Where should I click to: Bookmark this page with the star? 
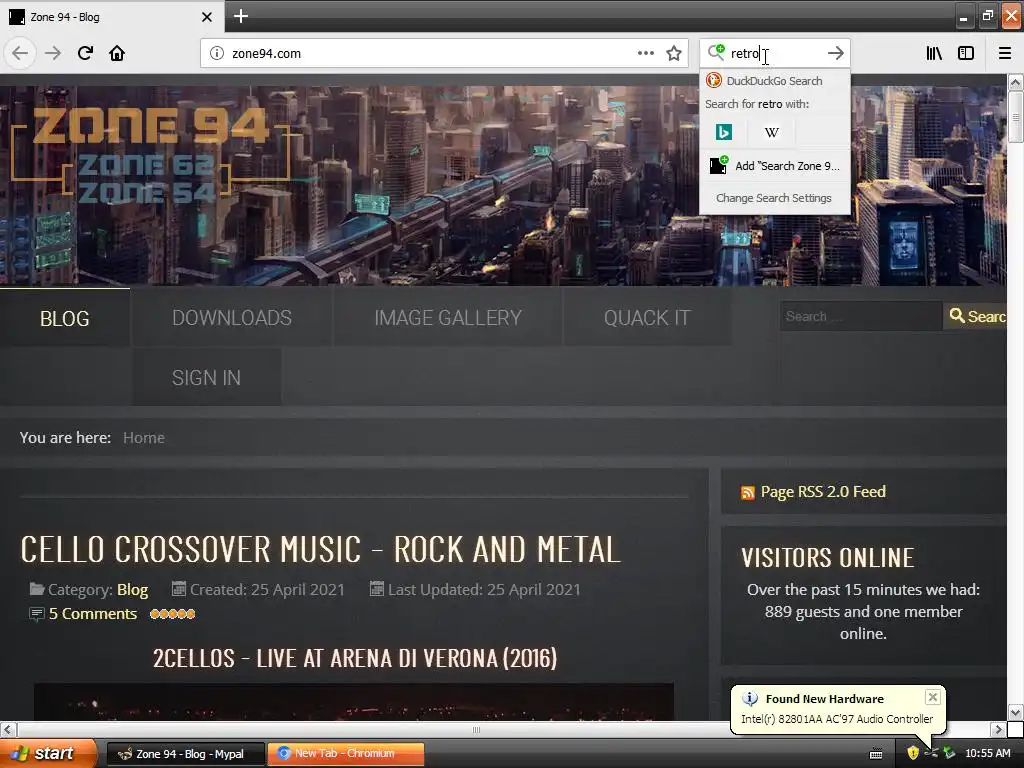point(674,54)
